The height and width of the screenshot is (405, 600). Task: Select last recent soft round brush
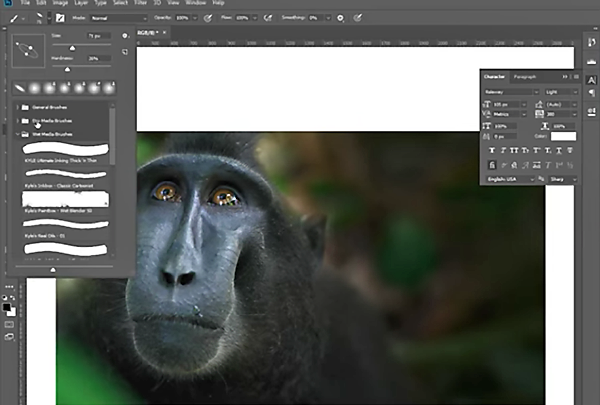[x=109, y=88]
